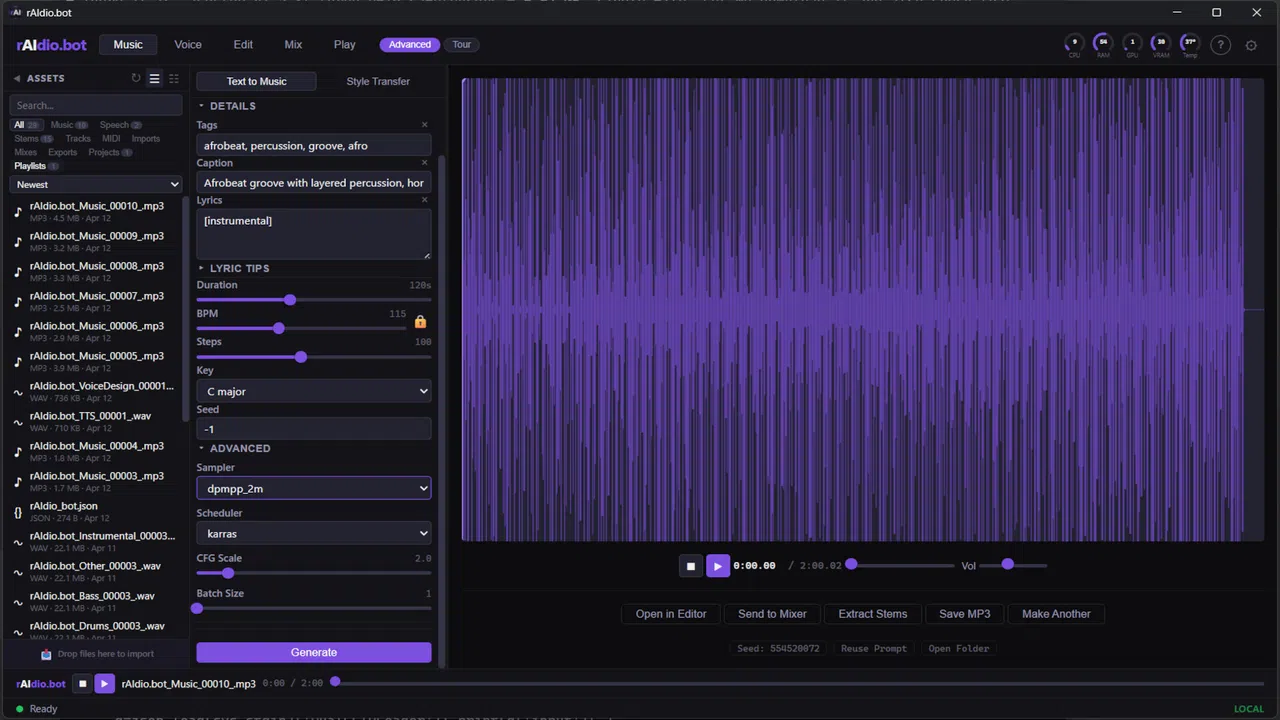Refresh the assets list

(136, 78)
